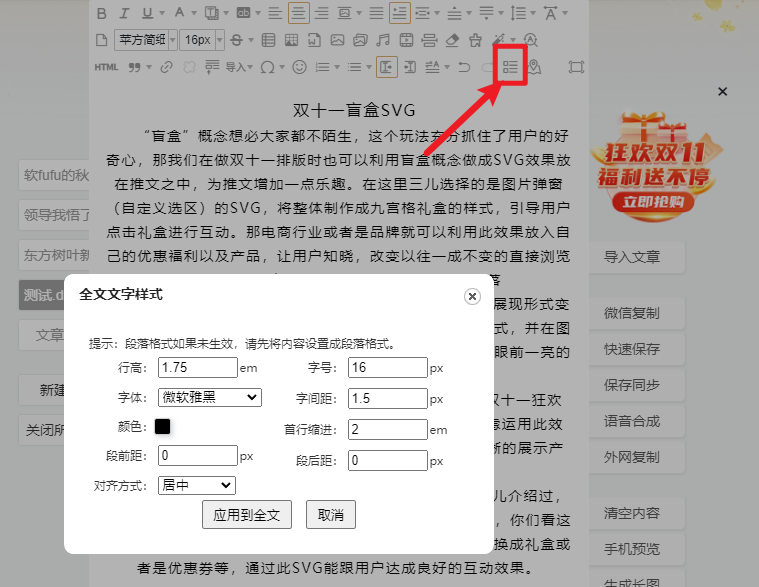Click the 取消 button in dialog
This screenshot has height=587, width=759.
point(331,514)
